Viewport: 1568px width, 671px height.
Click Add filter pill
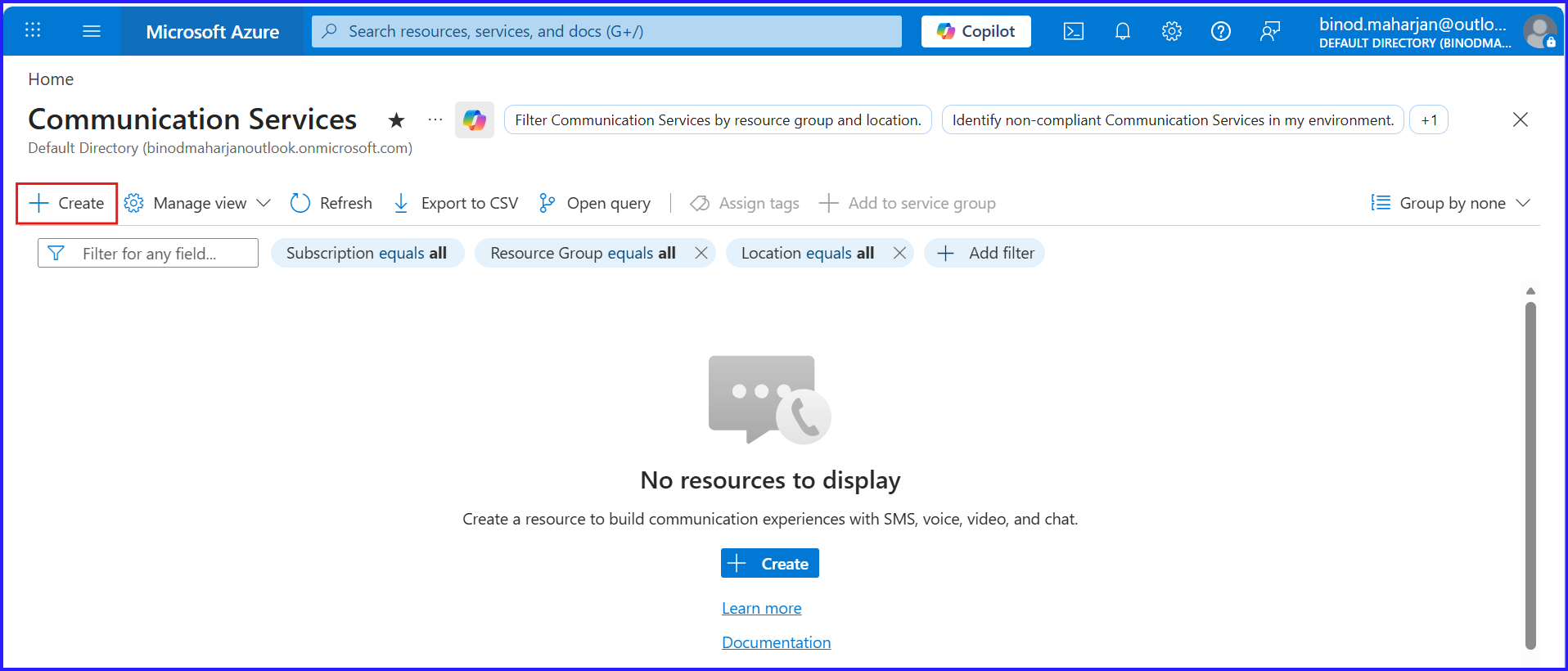click(x=985, y=254)
